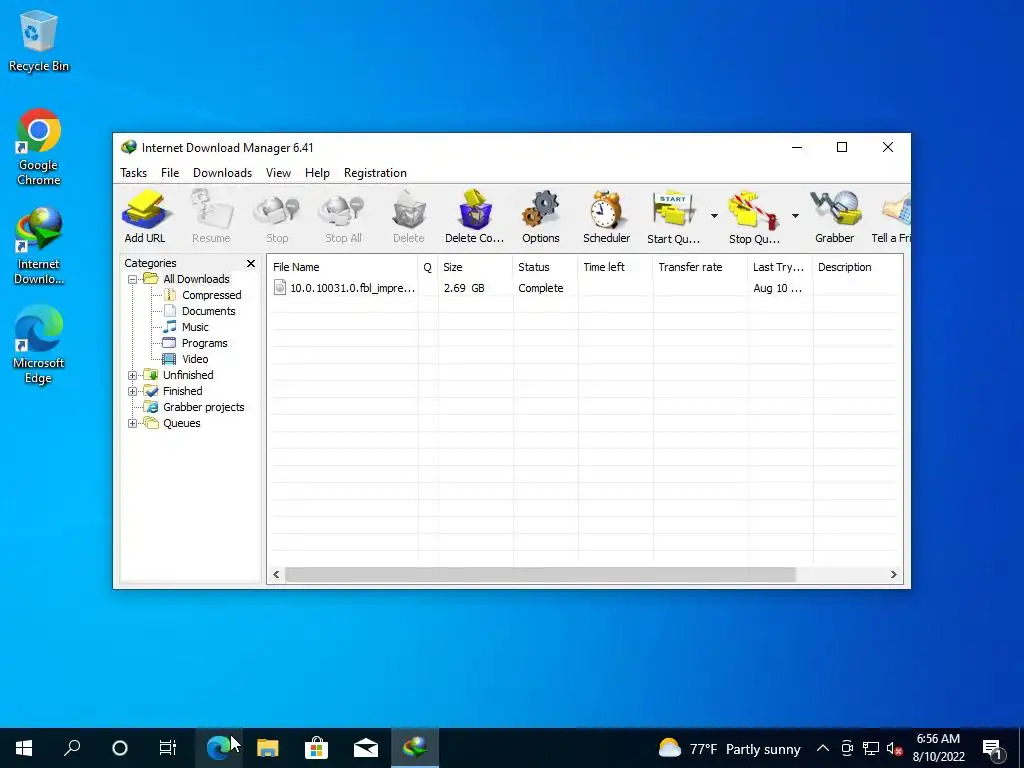Open the Tasks menu

[133, 173]
